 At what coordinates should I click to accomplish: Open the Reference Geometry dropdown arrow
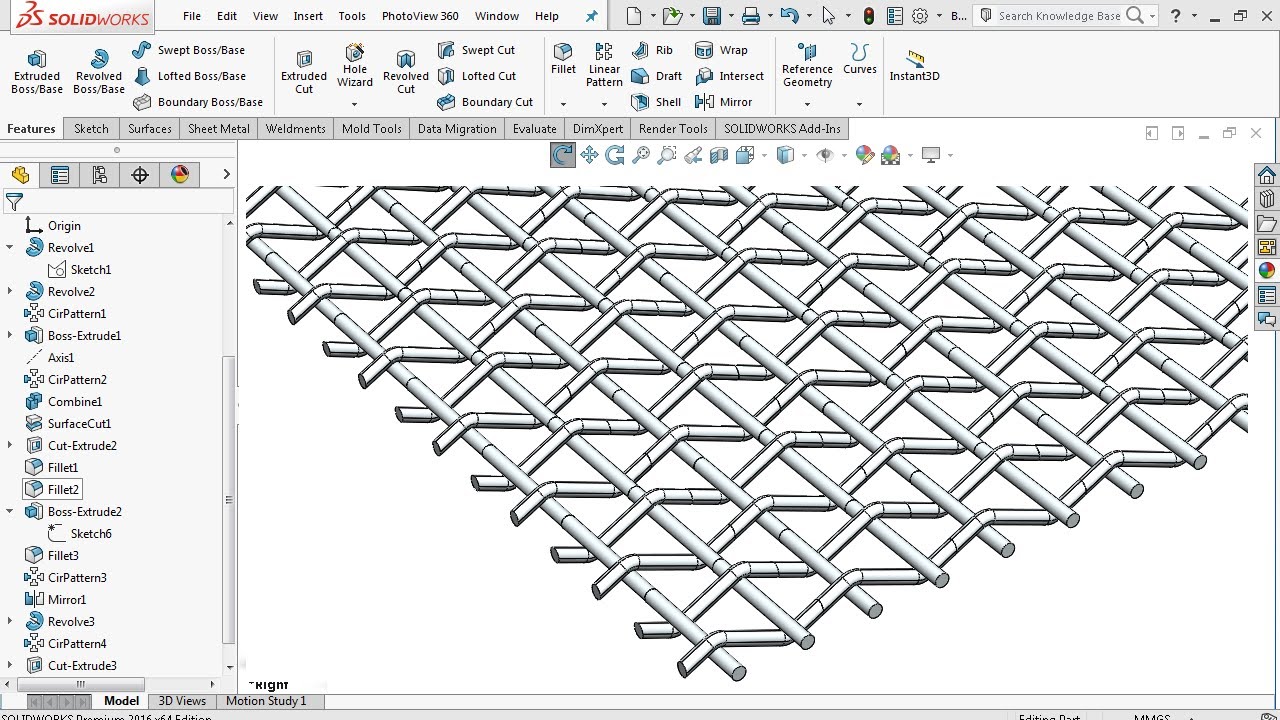point(807,104)
